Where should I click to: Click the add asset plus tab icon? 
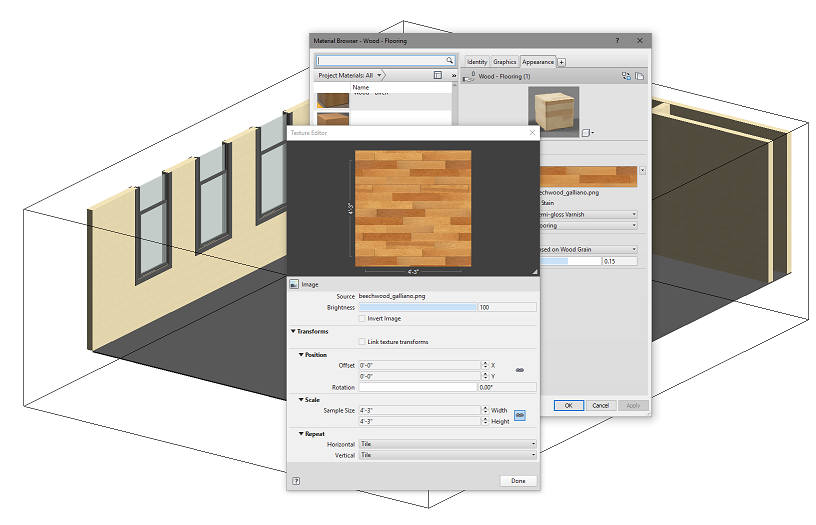pyautogui.click(x=562, y=62)
